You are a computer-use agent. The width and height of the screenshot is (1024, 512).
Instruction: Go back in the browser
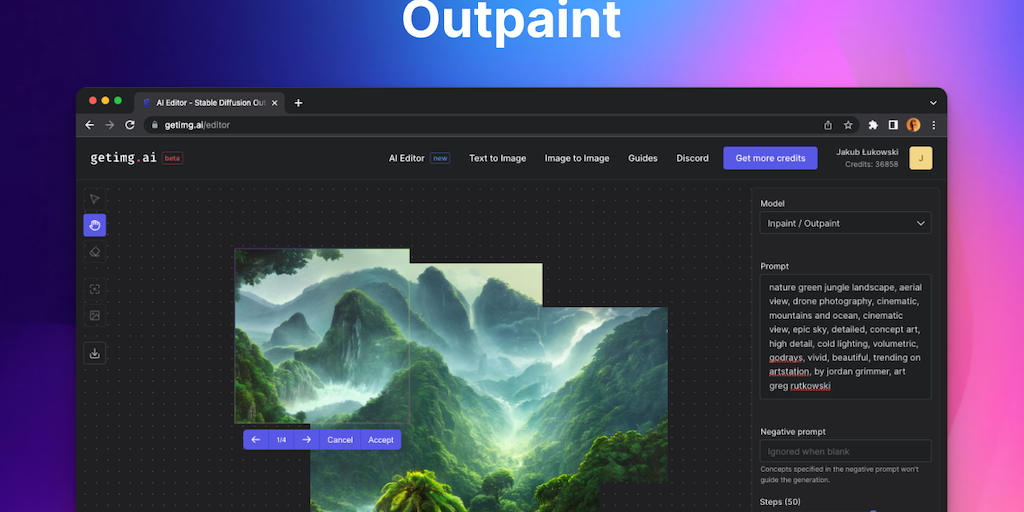[x=89, y=125]
